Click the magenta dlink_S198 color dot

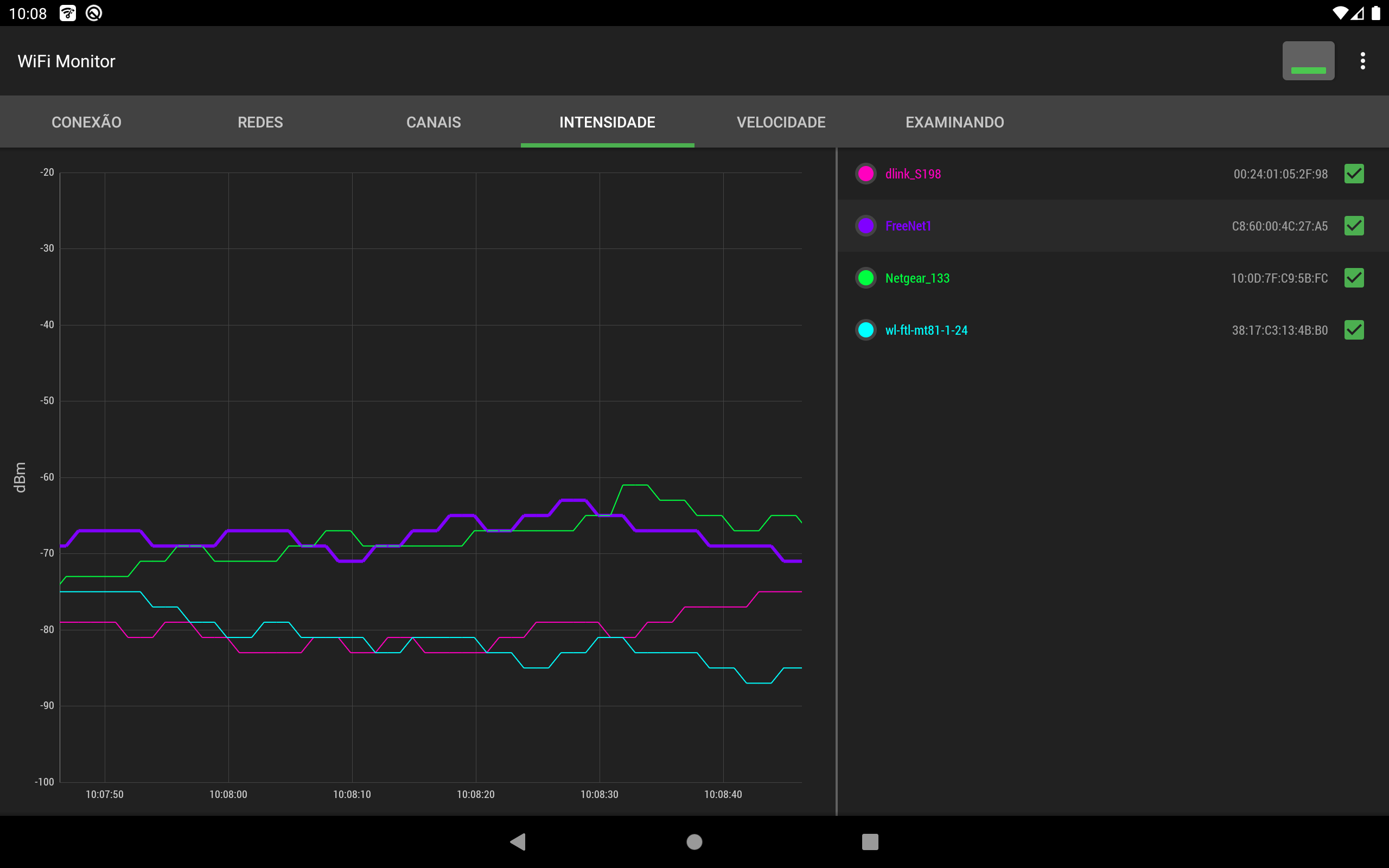click(865, 174)
